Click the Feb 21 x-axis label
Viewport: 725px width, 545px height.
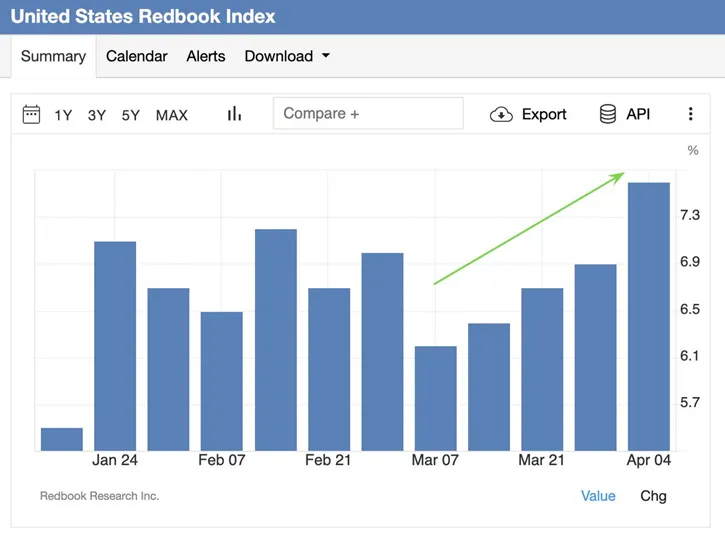tap(328, 460)
